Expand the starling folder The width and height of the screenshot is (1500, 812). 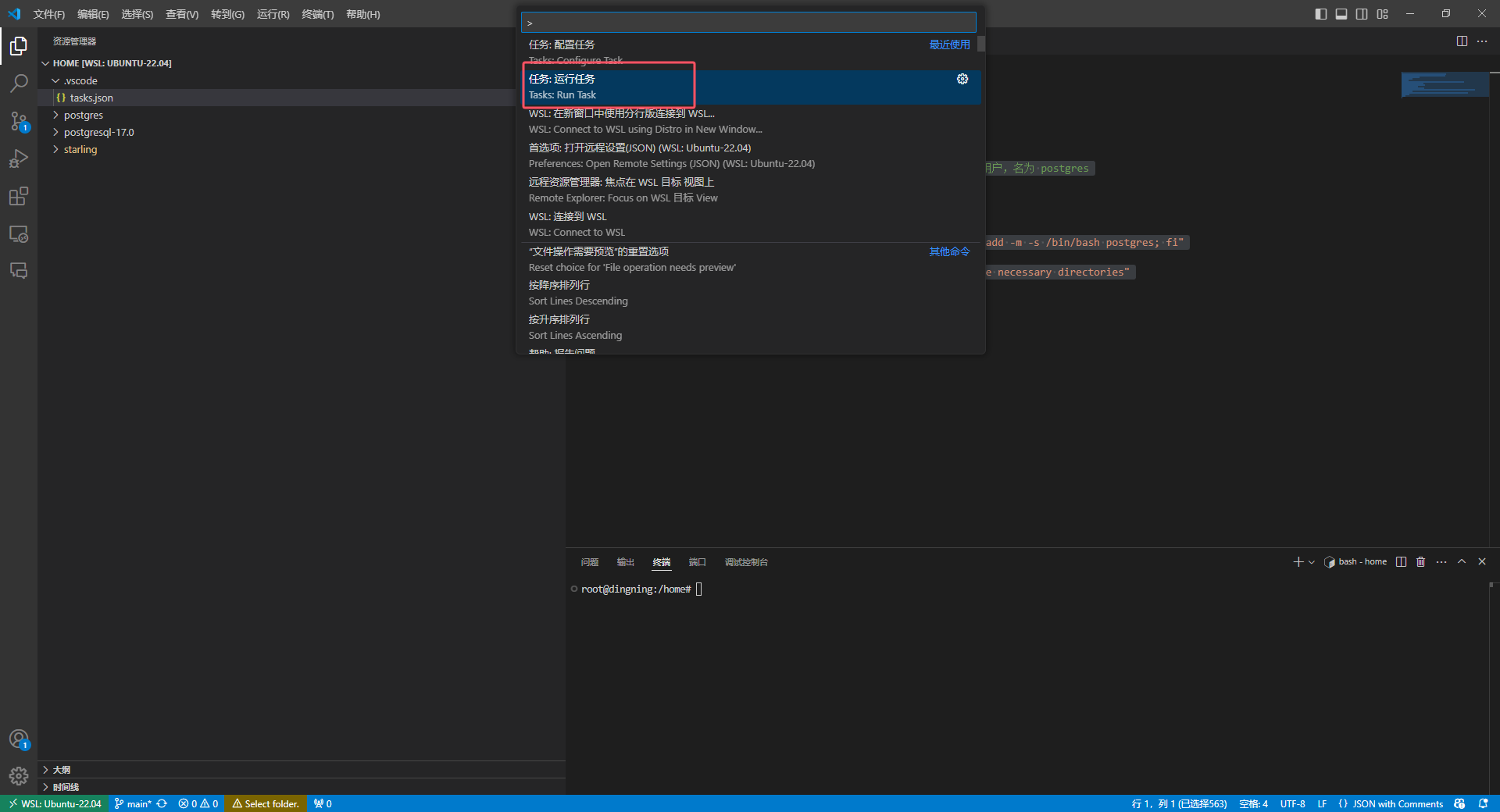[80, 149]
